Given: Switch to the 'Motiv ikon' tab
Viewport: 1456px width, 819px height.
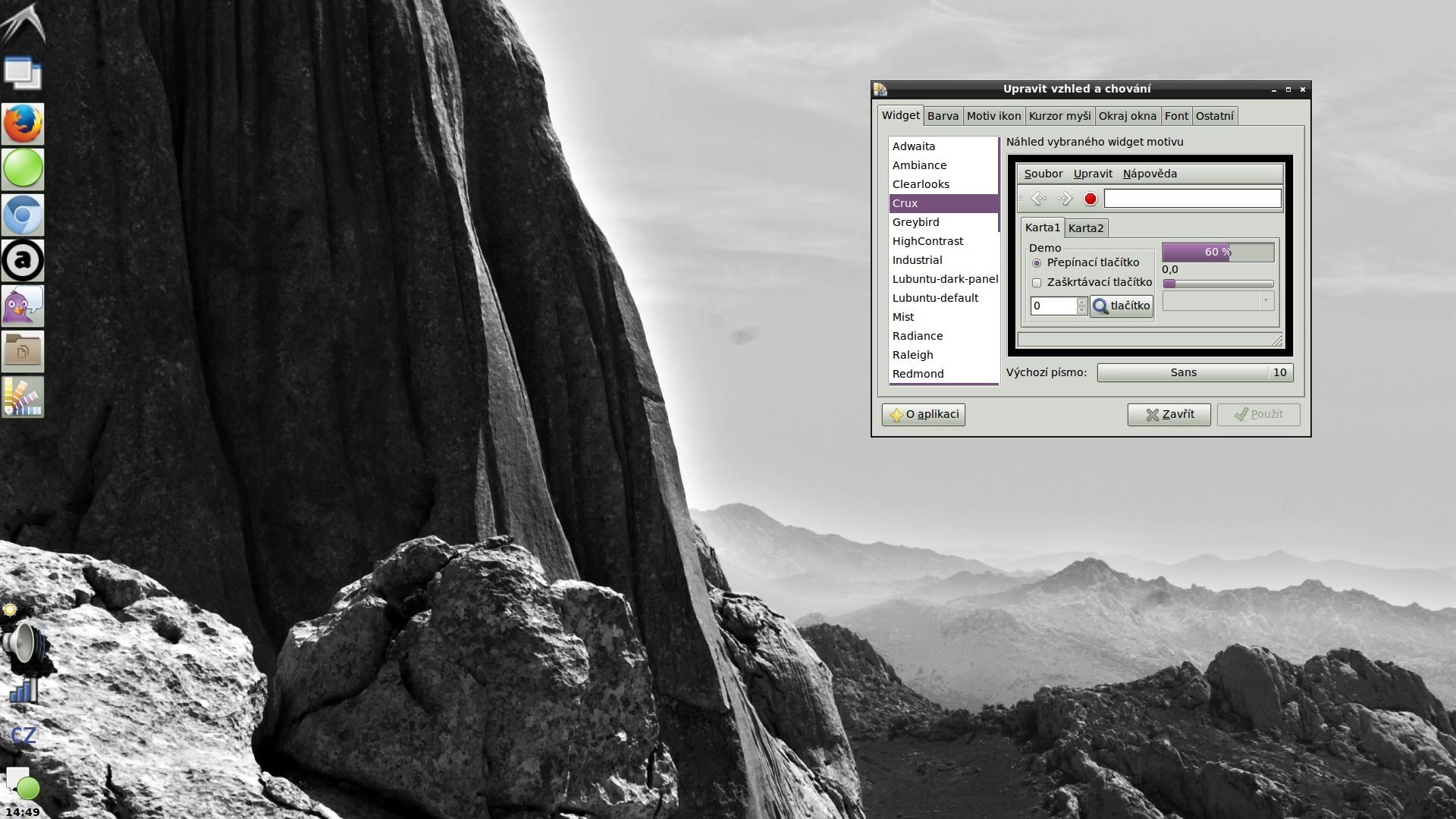Looking at the screenshot, I should (994, 115).
